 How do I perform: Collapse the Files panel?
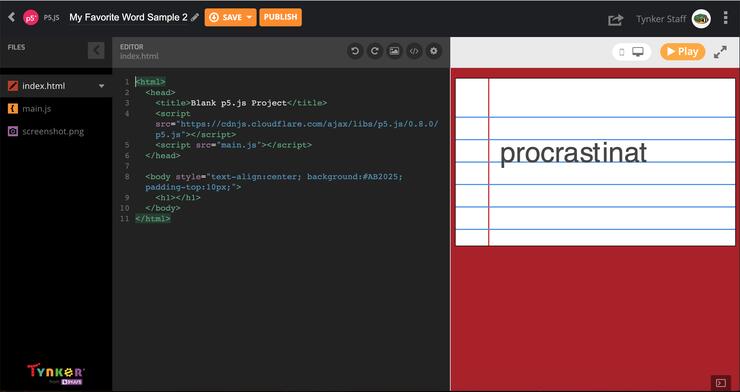pos(96,50)
